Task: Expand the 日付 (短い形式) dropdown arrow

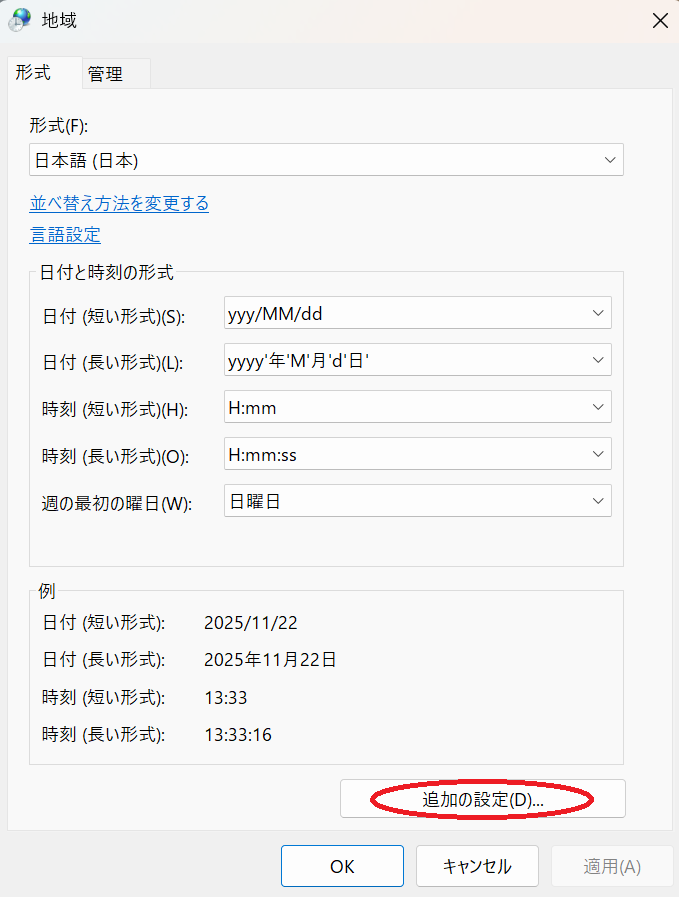Action: point(598,313)
